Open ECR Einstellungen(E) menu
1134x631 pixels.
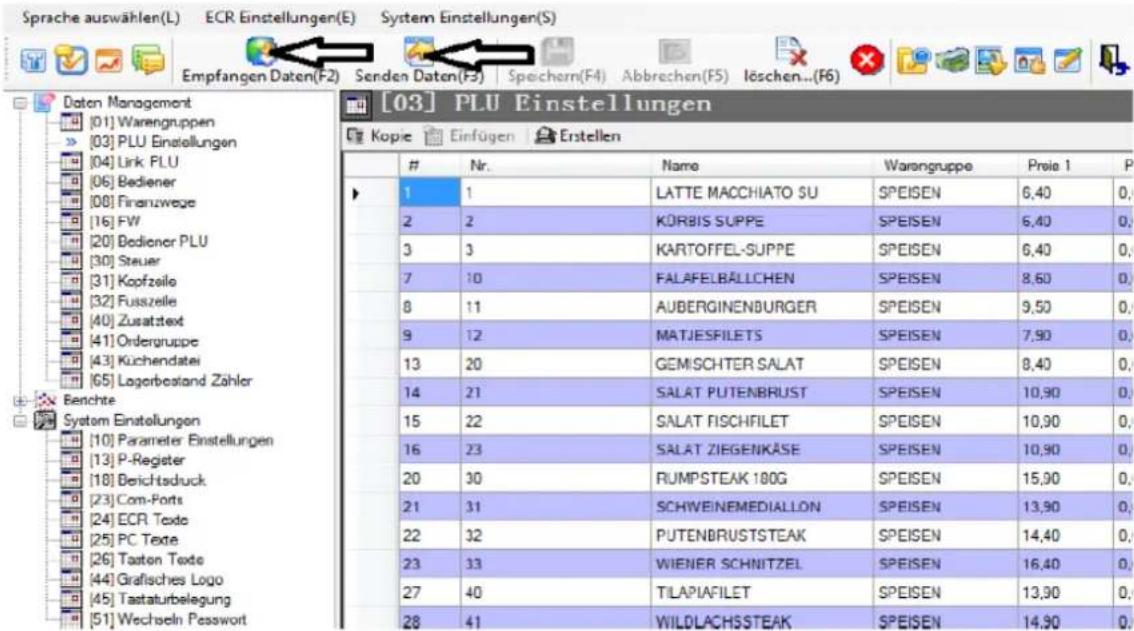tap(281, 17)
